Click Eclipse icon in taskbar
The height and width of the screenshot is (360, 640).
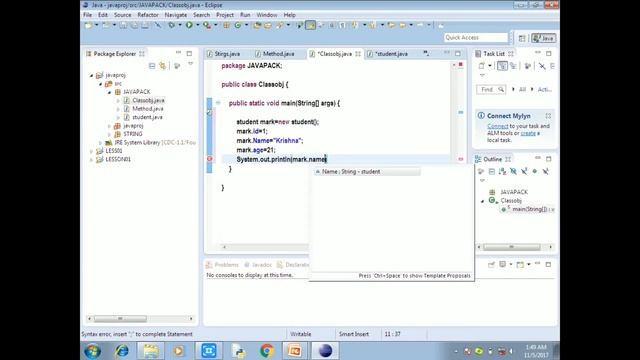pyautogui.click(x=325, y=351)
